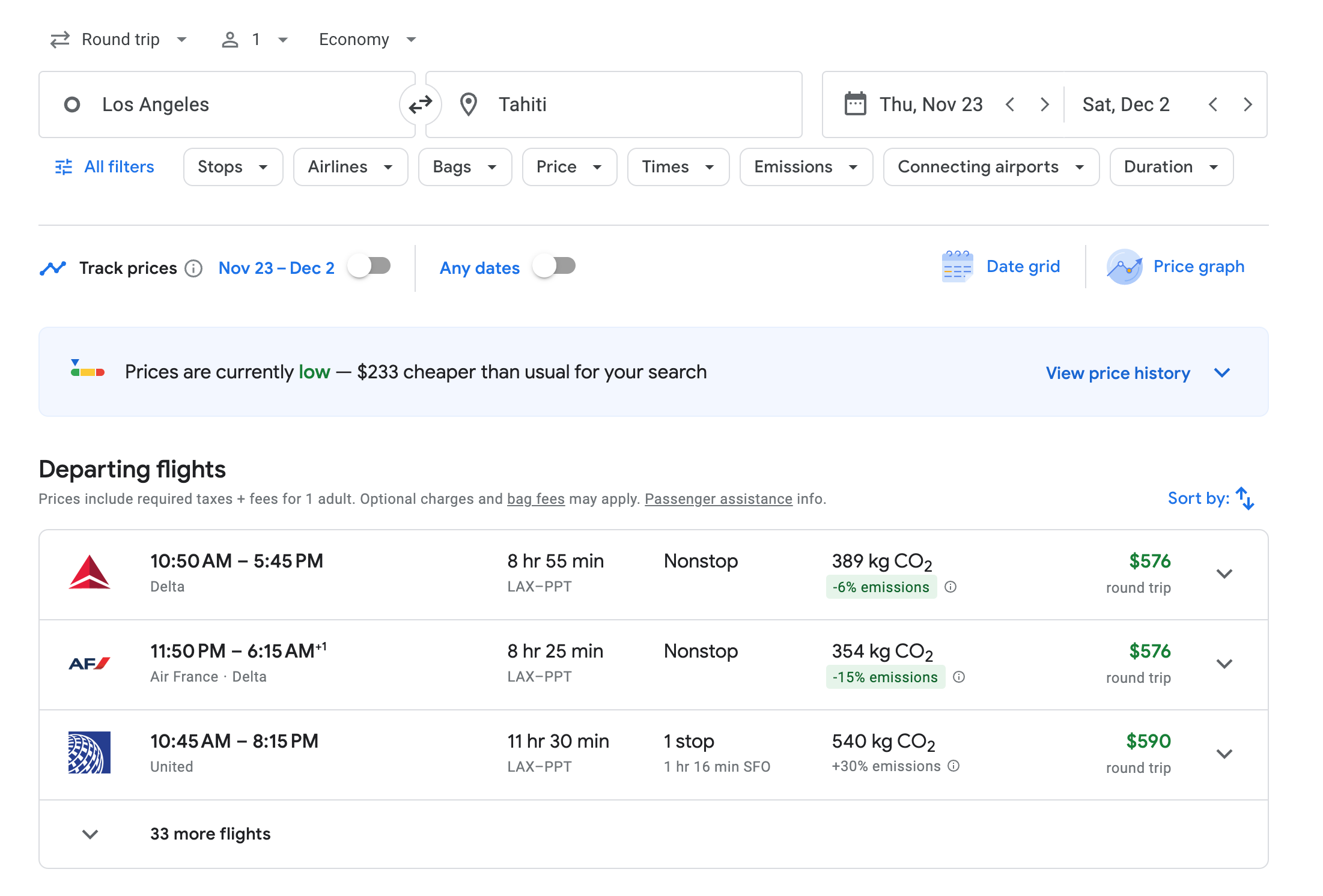Click the United airline logo
1323x896 pixels.
click(x=89, y=752)
